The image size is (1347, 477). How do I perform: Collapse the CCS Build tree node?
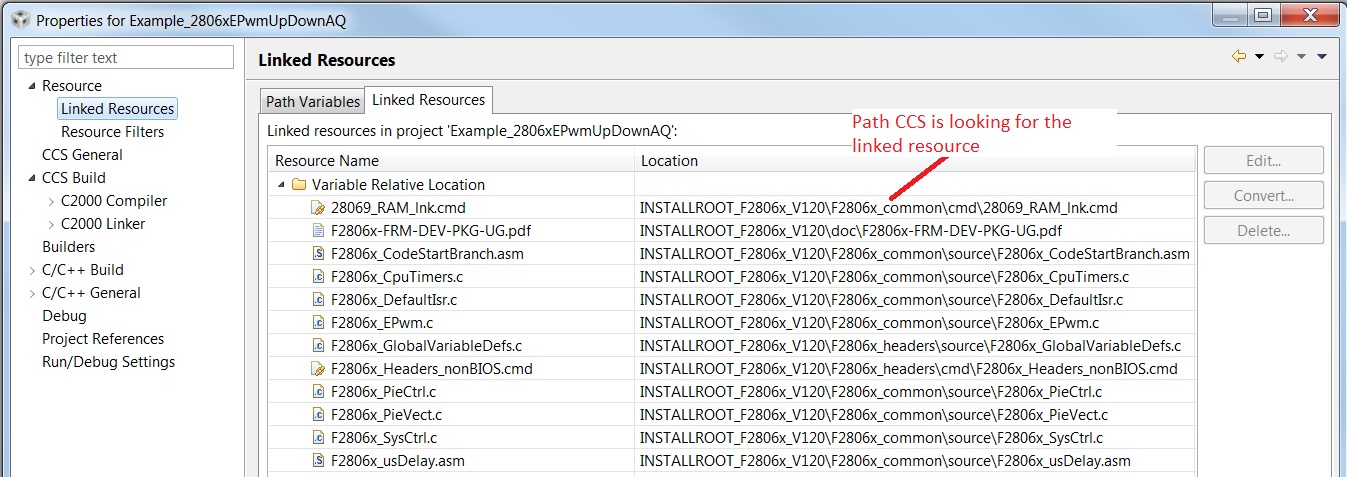[x=32, y=178]
